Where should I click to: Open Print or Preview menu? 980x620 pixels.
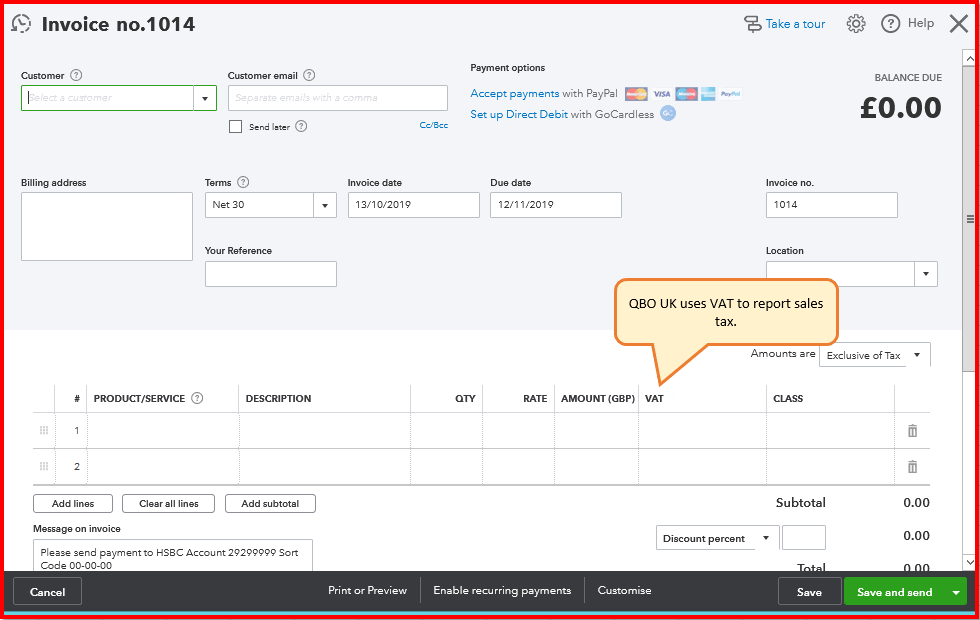[x=368, y=590]
